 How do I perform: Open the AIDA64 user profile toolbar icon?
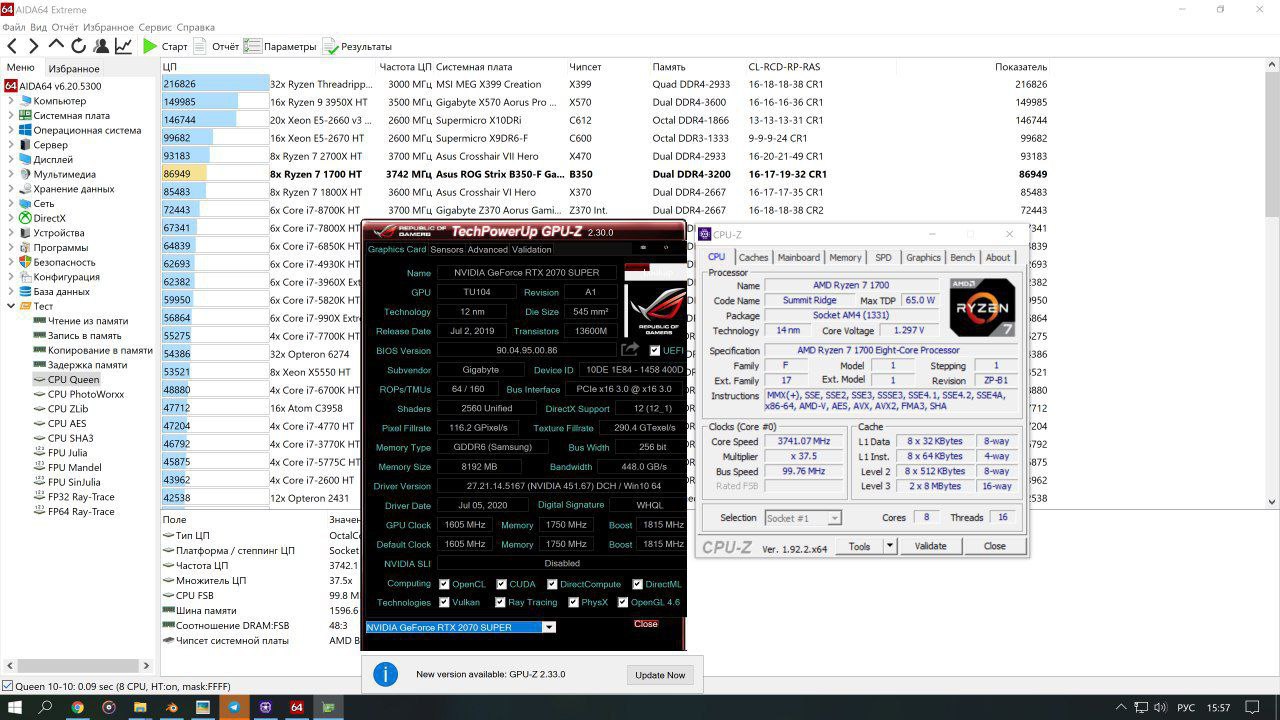(101, 46)
